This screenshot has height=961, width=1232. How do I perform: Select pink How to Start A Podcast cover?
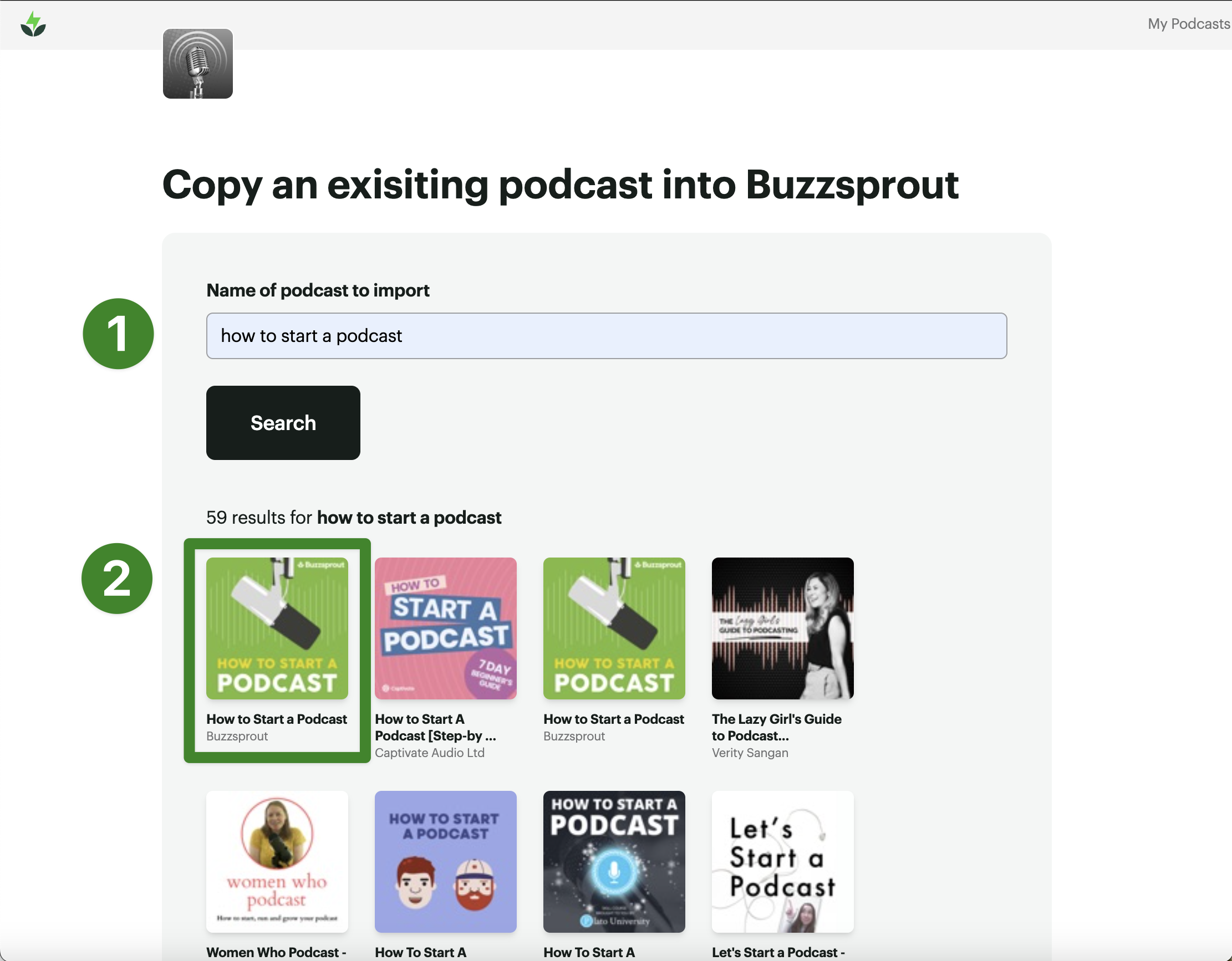click(445, 628)
